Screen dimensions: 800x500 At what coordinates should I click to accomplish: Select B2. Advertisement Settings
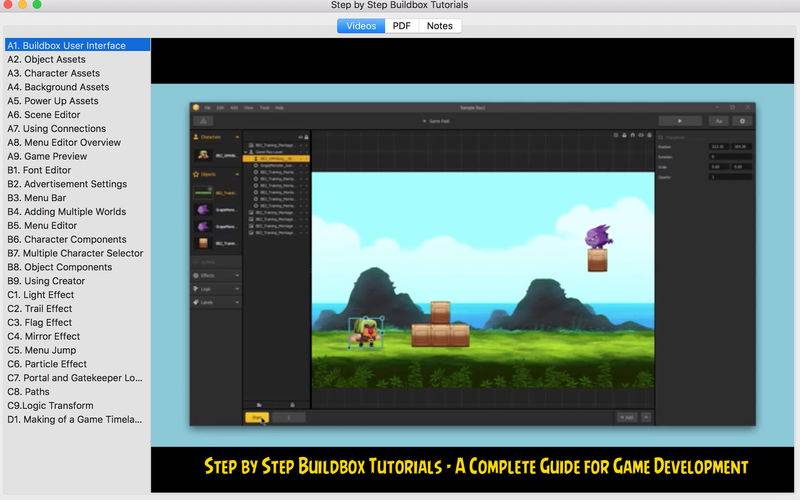pos(78,184)
